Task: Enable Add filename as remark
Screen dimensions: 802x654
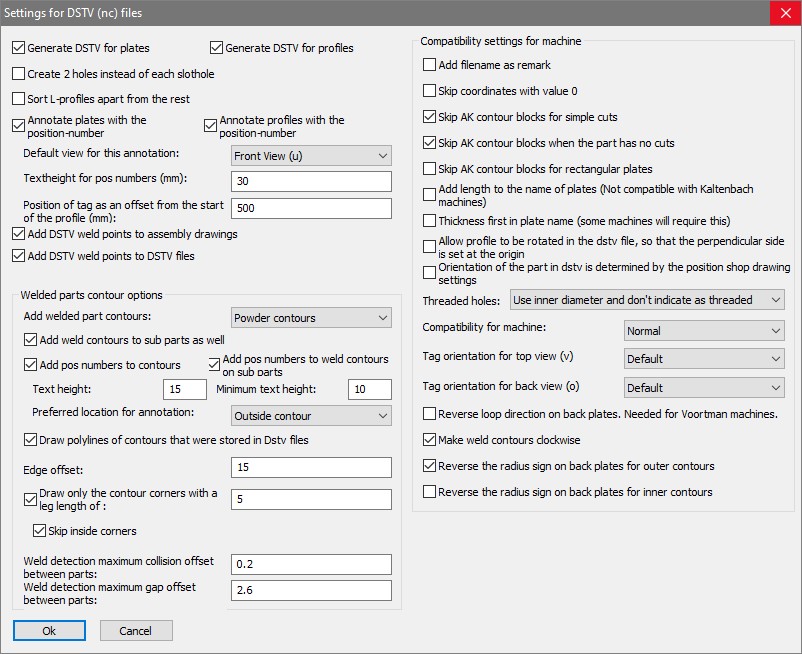Action: (429, 65)
